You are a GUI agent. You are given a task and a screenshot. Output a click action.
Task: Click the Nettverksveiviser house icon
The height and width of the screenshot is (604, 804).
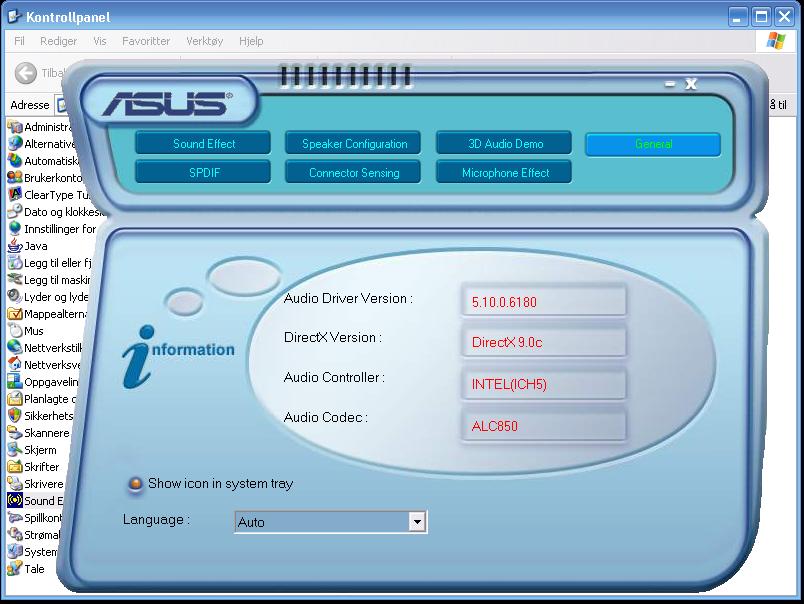pyautogui.click(x=15, y=364)
